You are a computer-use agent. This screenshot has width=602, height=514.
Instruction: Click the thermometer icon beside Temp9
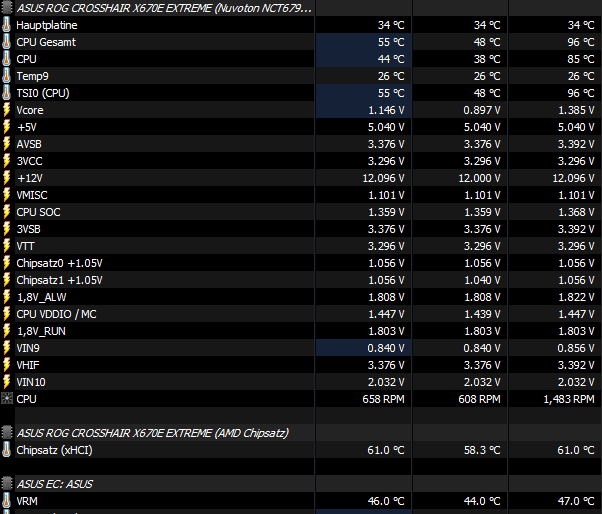coord(7,76)
